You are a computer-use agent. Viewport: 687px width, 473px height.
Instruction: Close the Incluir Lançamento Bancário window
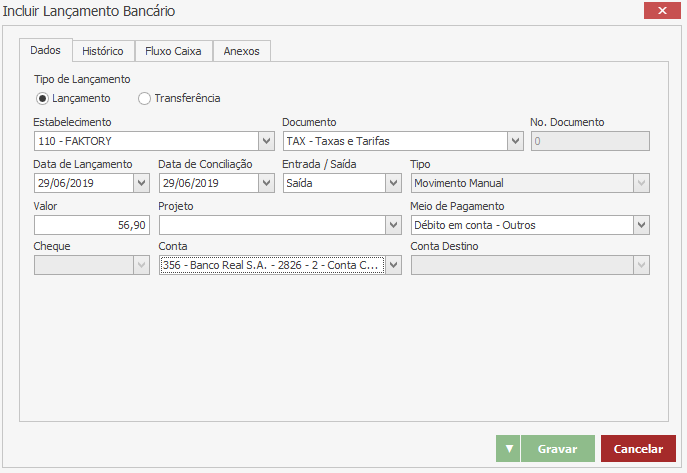coord(661,12)
